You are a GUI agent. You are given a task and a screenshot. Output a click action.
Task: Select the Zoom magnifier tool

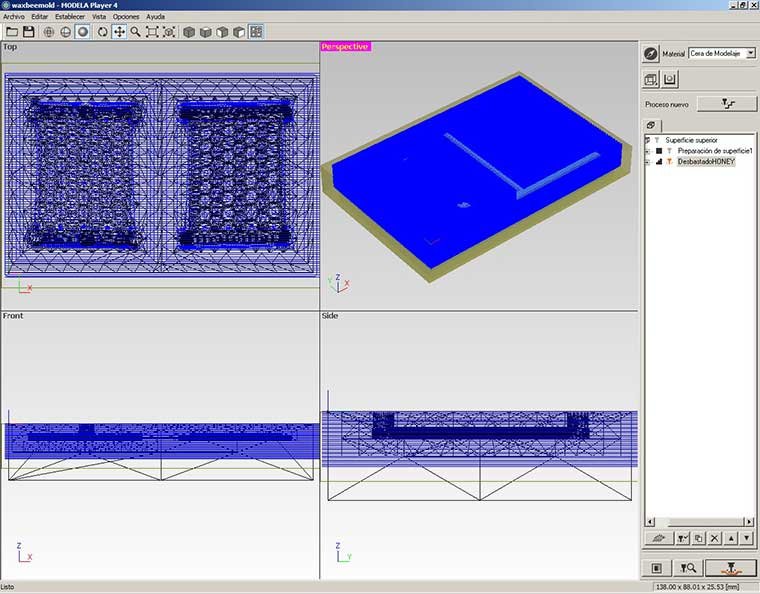[135, 32]
